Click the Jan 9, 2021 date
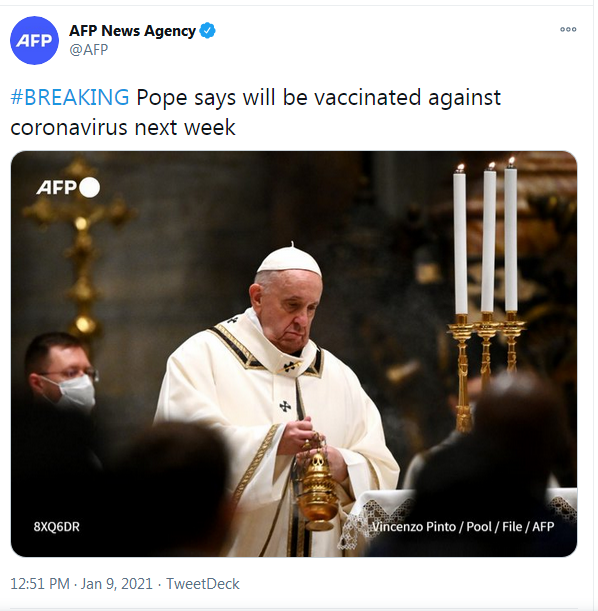The height and width of the screenshot is (611, 598). coord(116,584)
